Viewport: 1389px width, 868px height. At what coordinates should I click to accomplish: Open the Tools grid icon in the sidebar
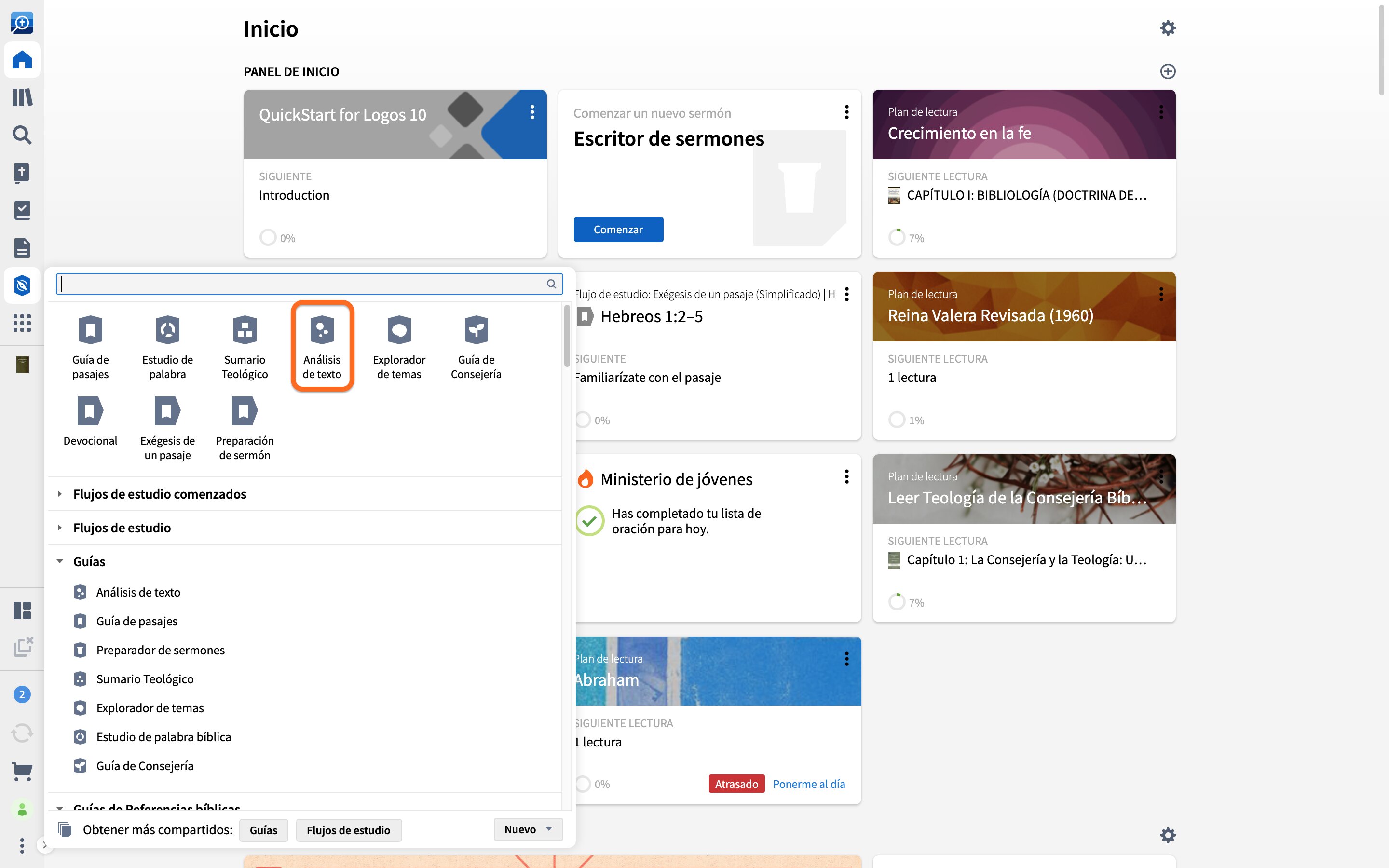pos(22,323)
